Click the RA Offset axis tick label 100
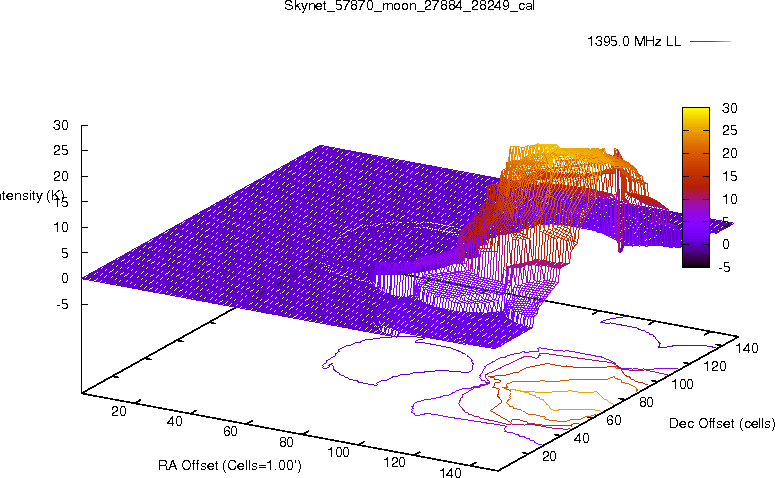The image size is (775, 478). pos(339,452)
